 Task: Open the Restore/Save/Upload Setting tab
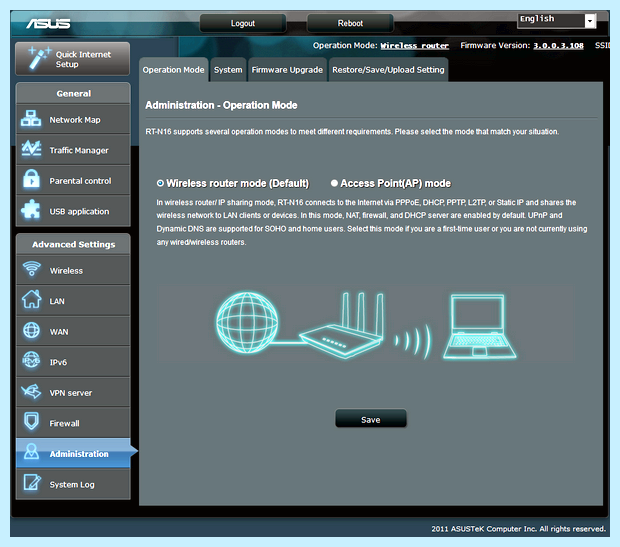[x=388, y=70]
